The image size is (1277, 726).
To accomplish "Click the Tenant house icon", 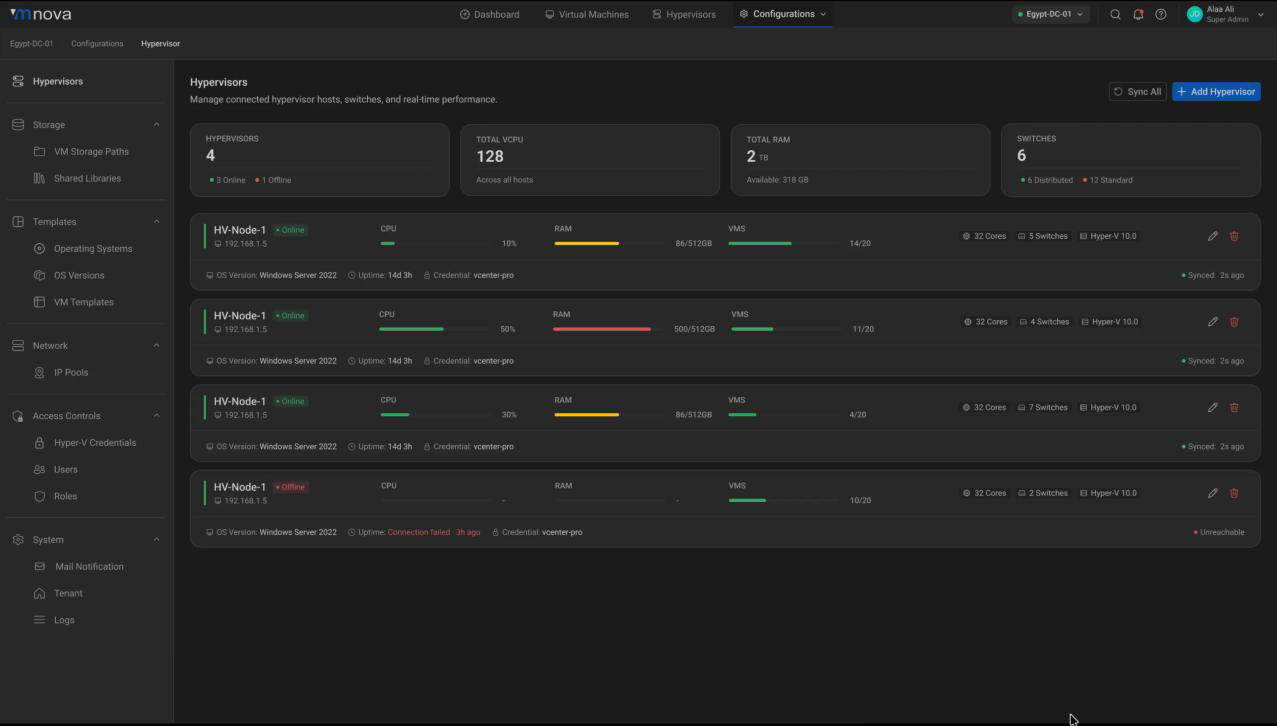I will 40,593.
